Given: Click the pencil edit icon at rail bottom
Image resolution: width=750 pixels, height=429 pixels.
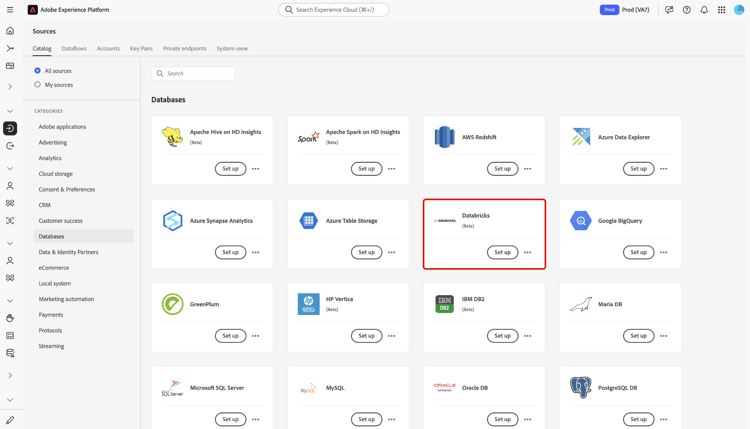Looking at the screenshot, I should pos(10,420).
